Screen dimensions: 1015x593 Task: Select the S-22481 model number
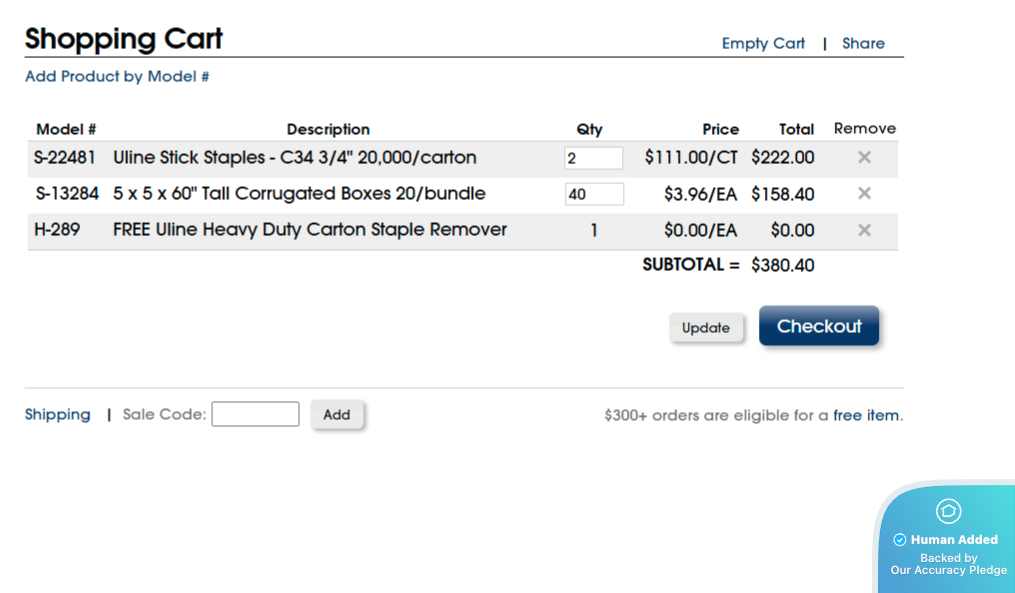point(65,157)
